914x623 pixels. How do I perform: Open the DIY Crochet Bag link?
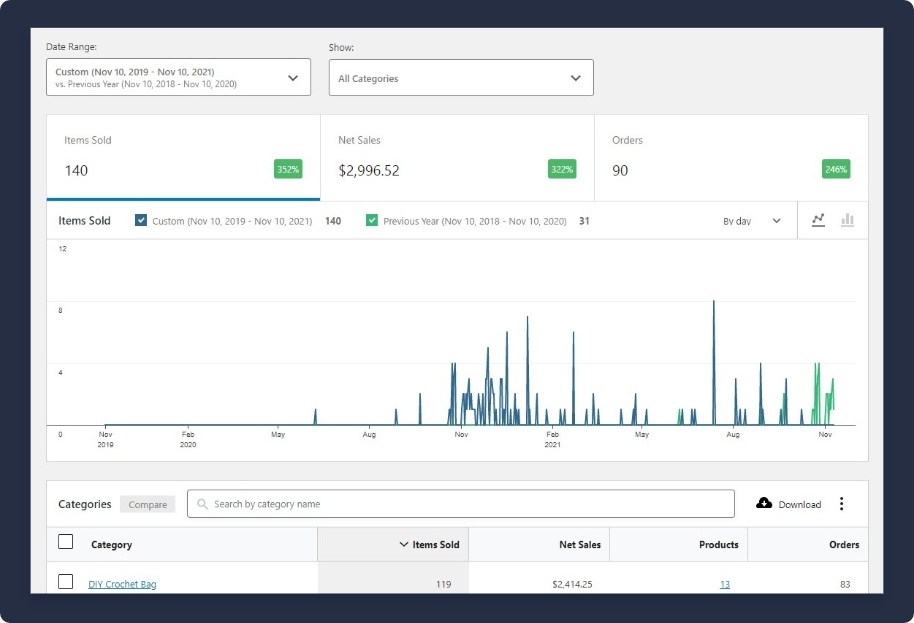[x=122, y=584]
